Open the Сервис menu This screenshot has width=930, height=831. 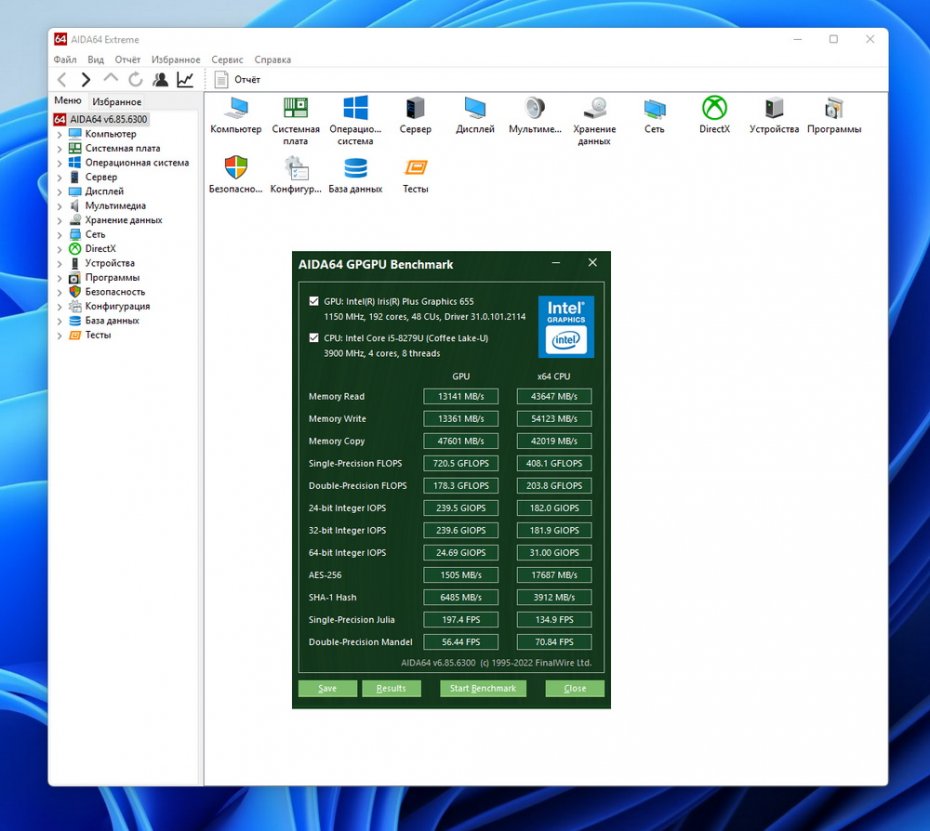[227, 60]
